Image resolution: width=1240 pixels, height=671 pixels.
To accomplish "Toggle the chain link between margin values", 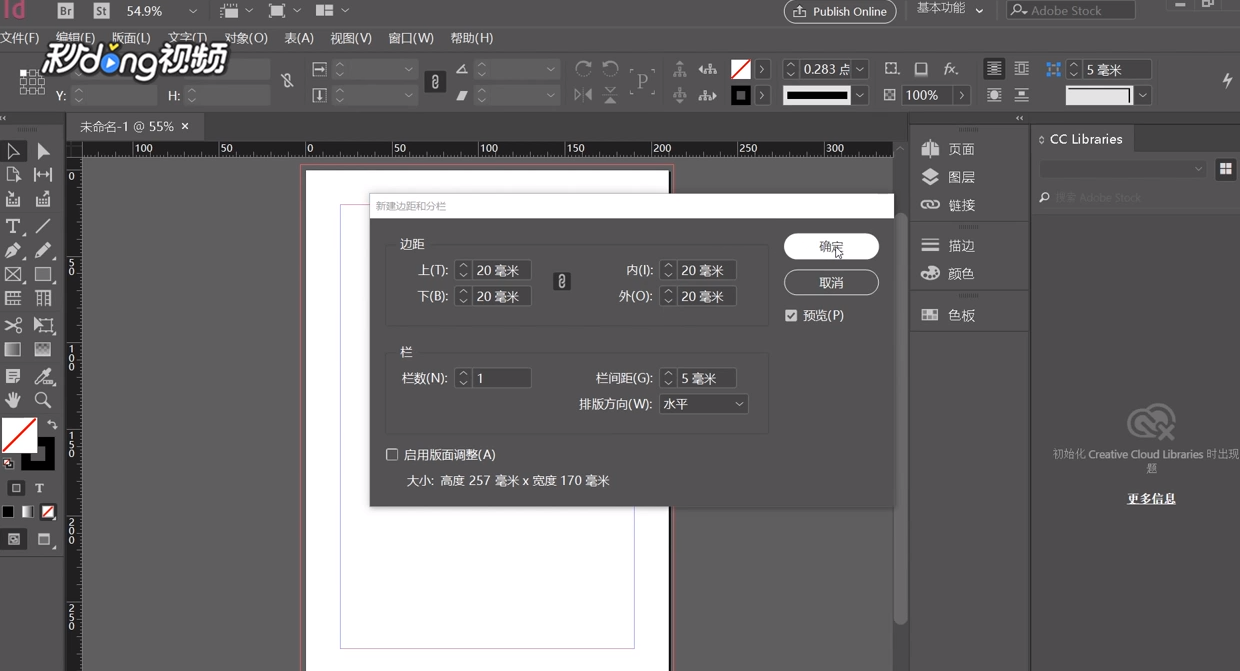I will [562, 281].
